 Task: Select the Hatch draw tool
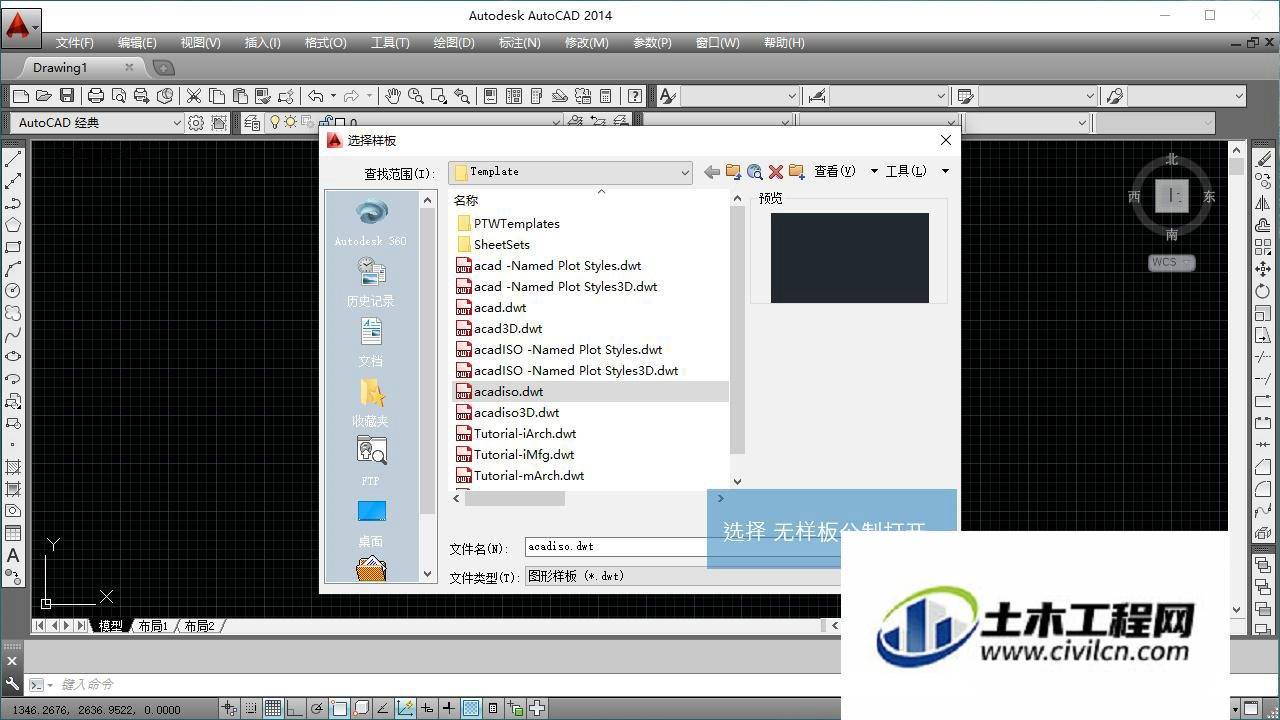13,467
